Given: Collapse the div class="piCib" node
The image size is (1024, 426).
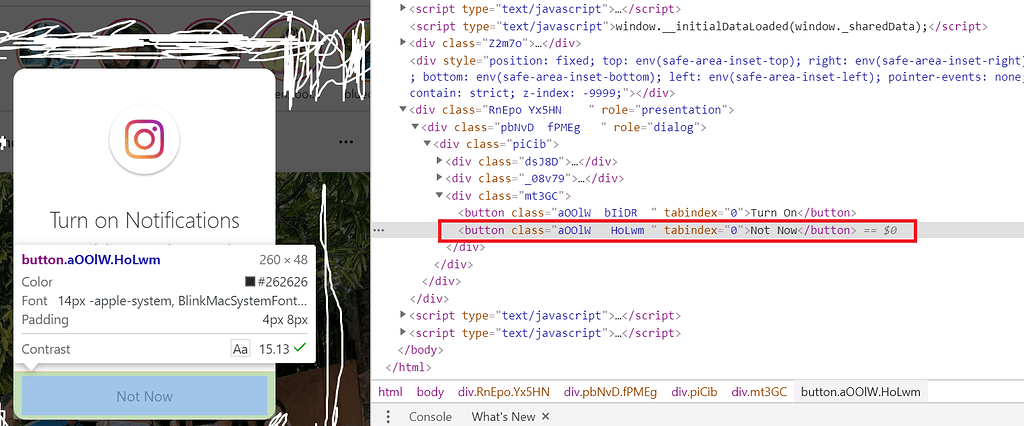Looking at the screenshot, I should tap(427, 144).
